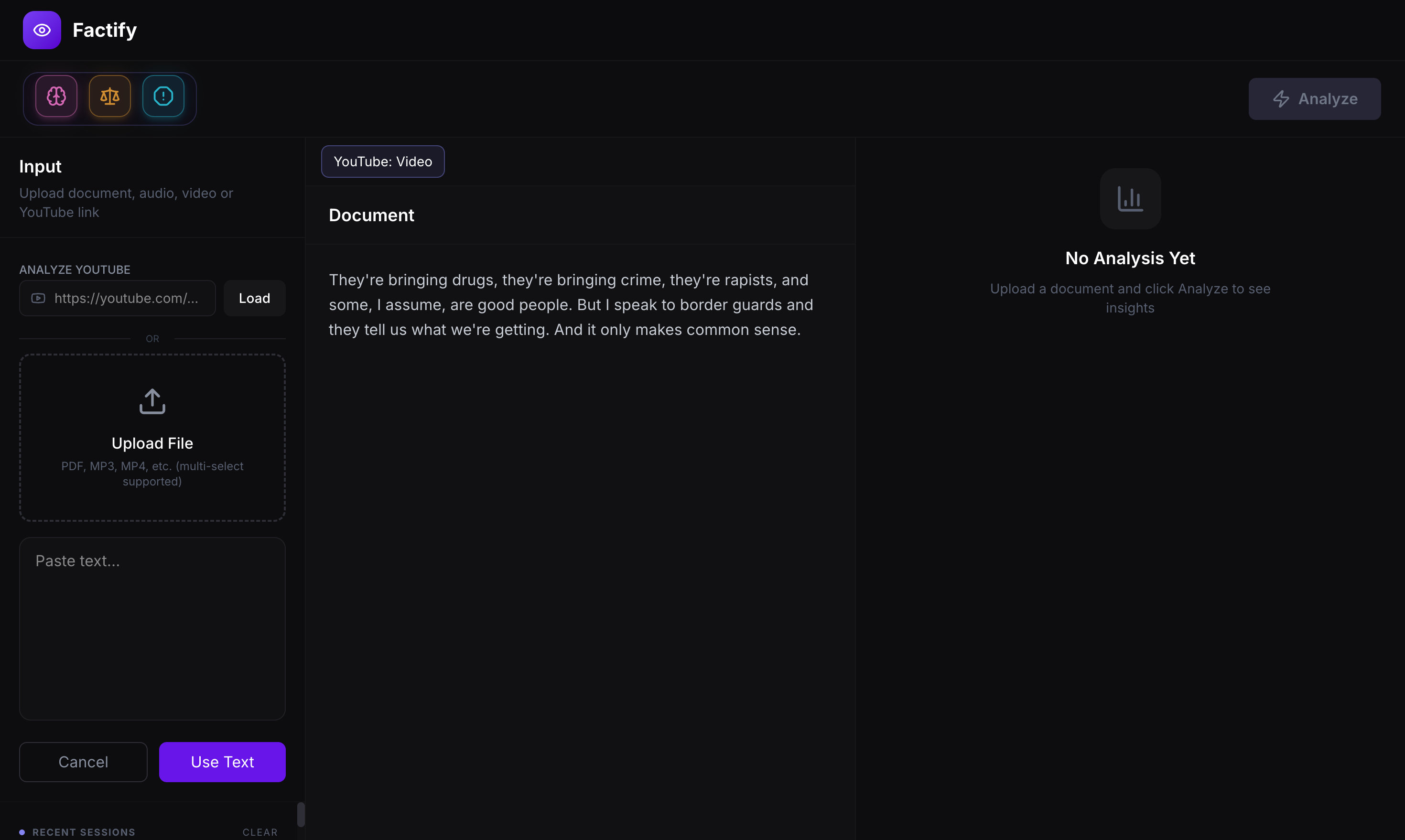Click inside the Paste text area
The image size is (1405, 840).
[152, 628]
